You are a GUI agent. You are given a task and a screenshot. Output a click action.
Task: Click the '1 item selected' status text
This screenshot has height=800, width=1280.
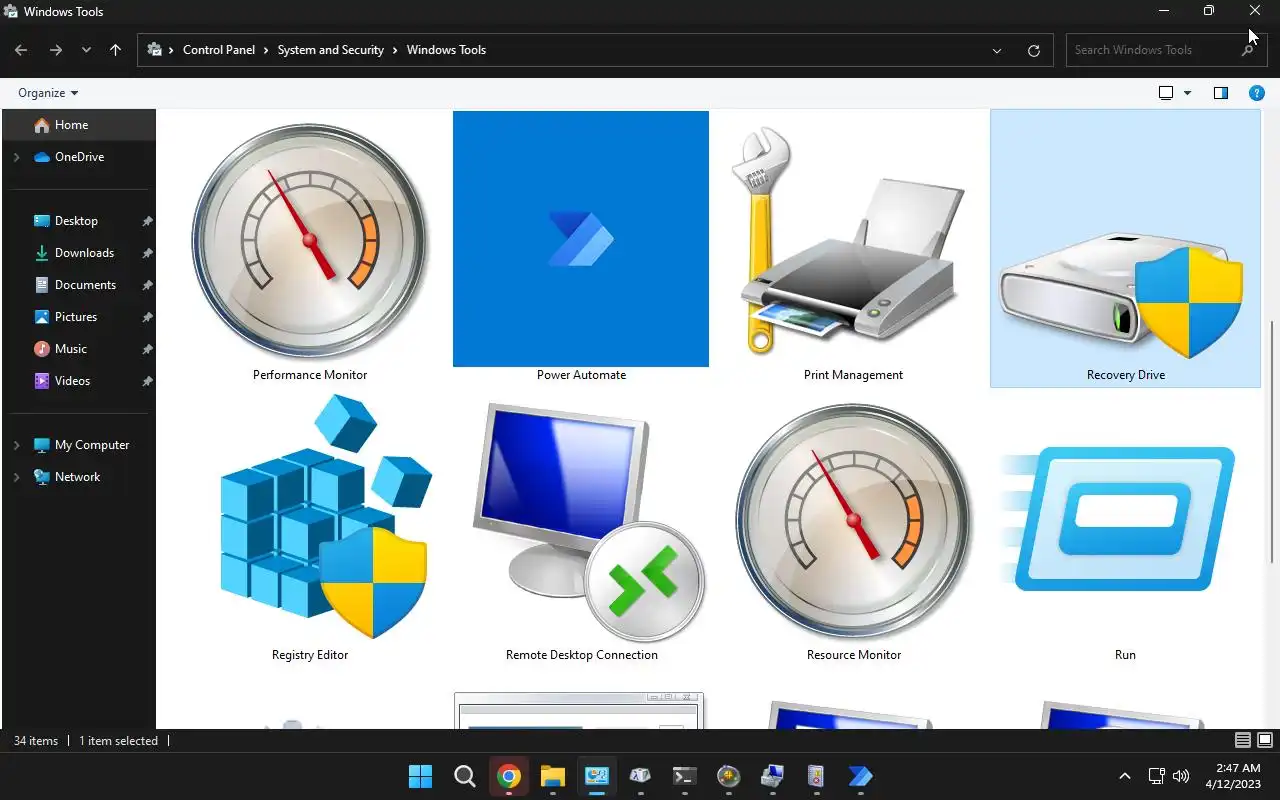click(x=118, y=741)
